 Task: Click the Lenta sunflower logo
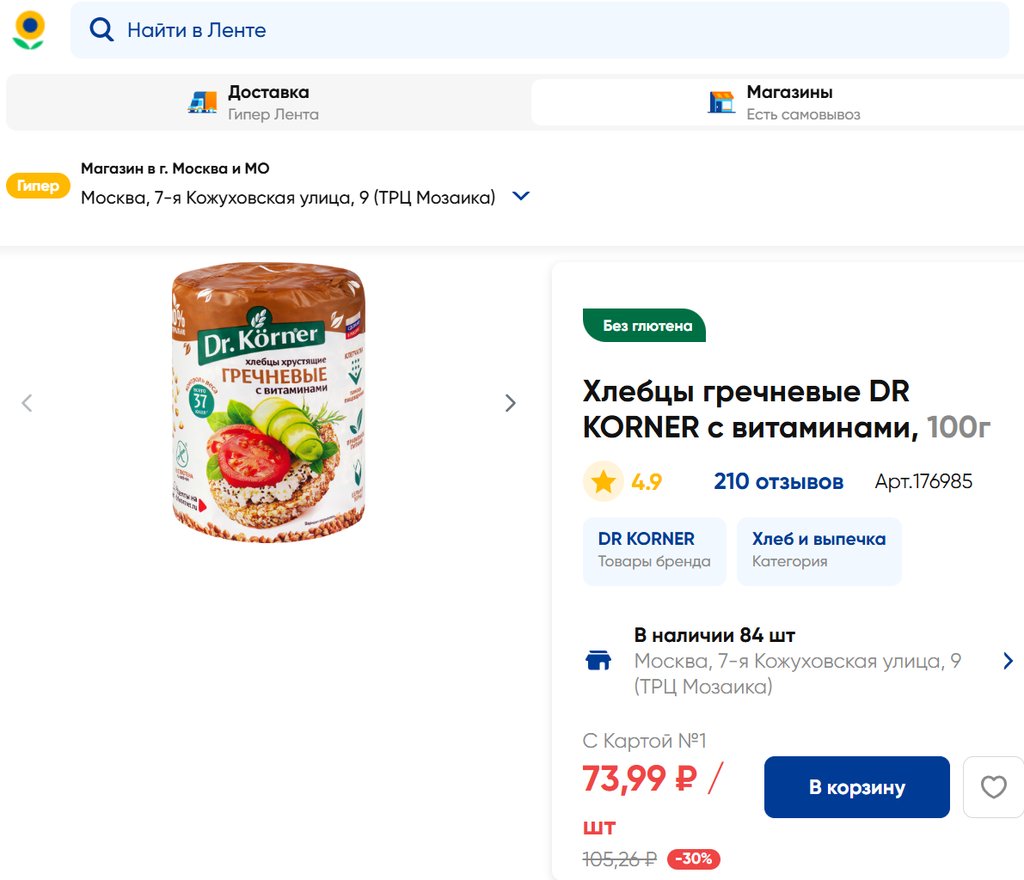(29, 30)
